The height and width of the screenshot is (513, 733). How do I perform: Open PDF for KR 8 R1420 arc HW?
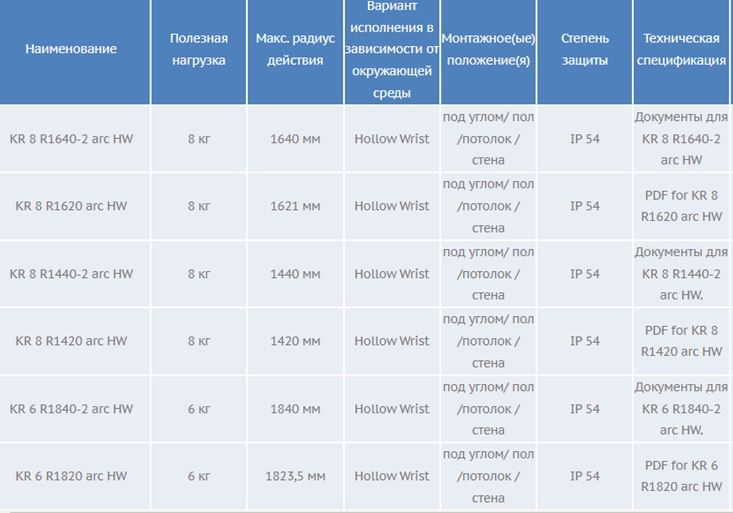[683, 341]
